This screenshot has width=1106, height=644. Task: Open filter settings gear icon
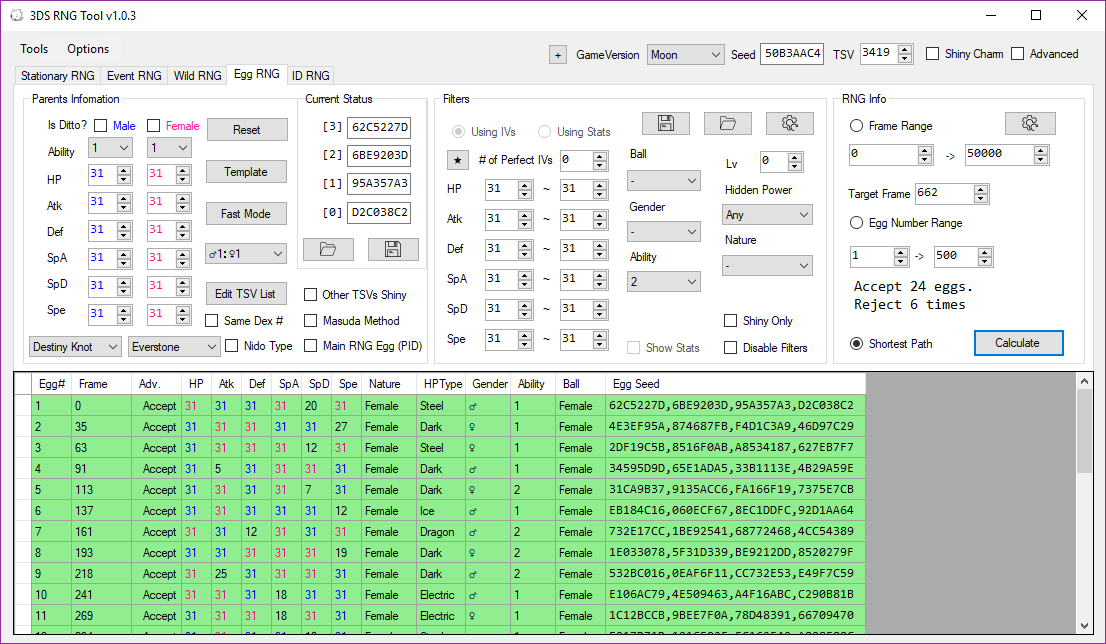(789, 123)
